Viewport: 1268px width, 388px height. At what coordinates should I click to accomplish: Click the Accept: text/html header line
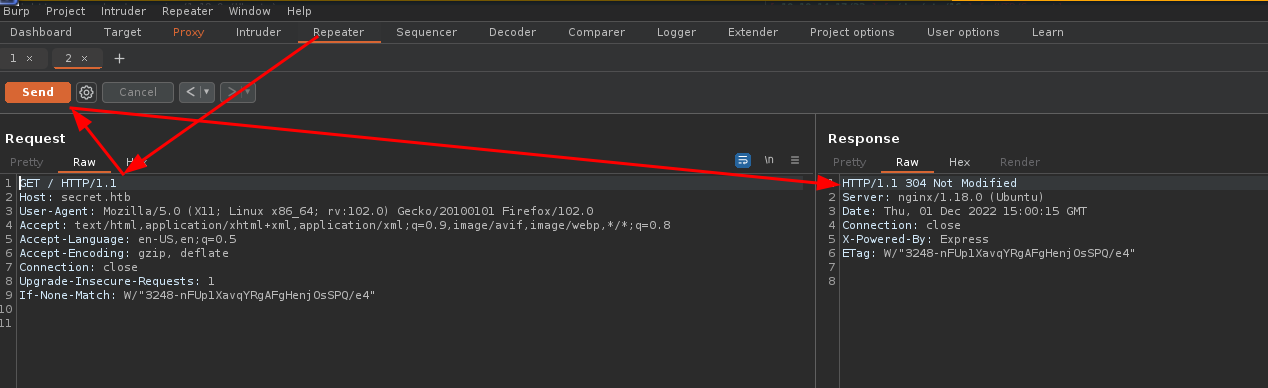coord(345,225)
